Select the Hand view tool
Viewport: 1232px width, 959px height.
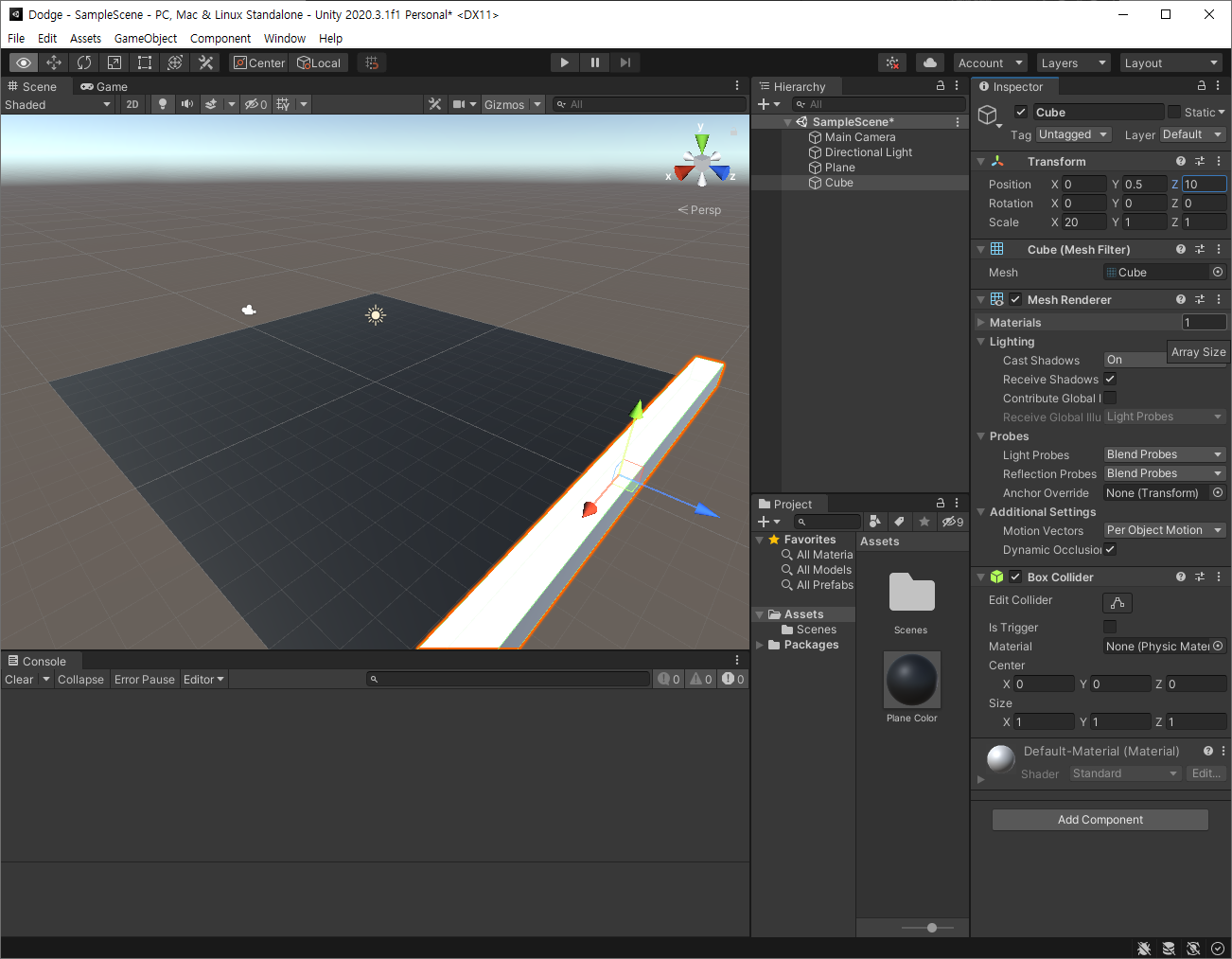24,62
